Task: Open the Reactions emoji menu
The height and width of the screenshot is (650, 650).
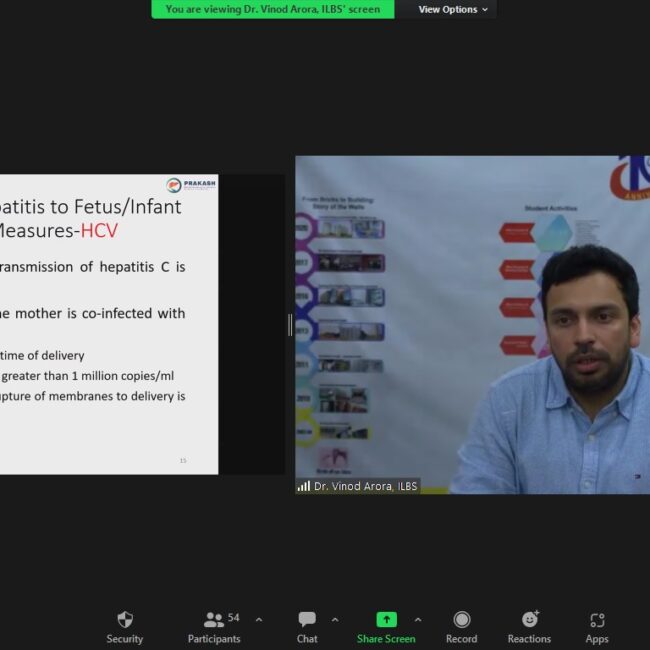Action: (x=529, y=627)
